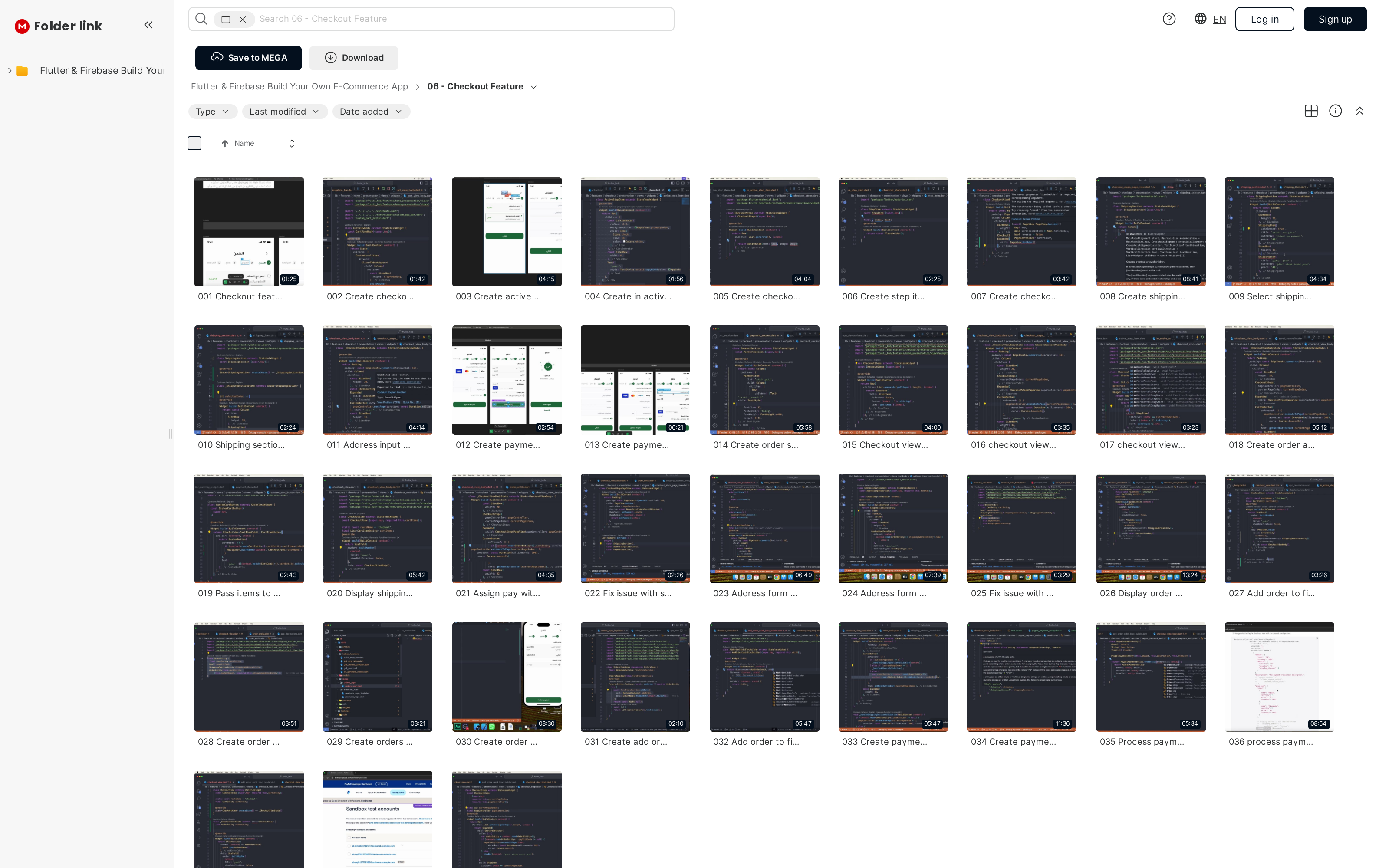The image size is (1389, 868).
Task: Collapse header with the double up-arrow icon
Action: click(1359, 112)
